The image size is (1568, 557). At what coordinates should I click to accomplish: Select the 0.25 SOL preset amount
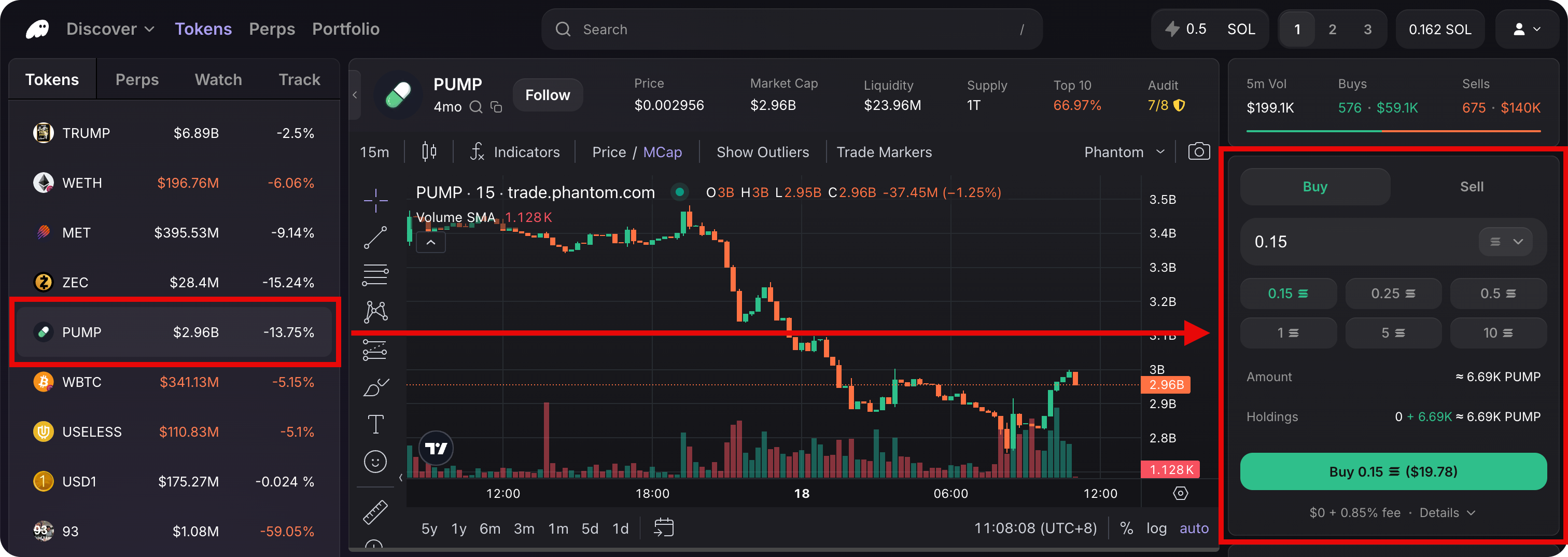pyautogui.click(x=1393, y=293)
